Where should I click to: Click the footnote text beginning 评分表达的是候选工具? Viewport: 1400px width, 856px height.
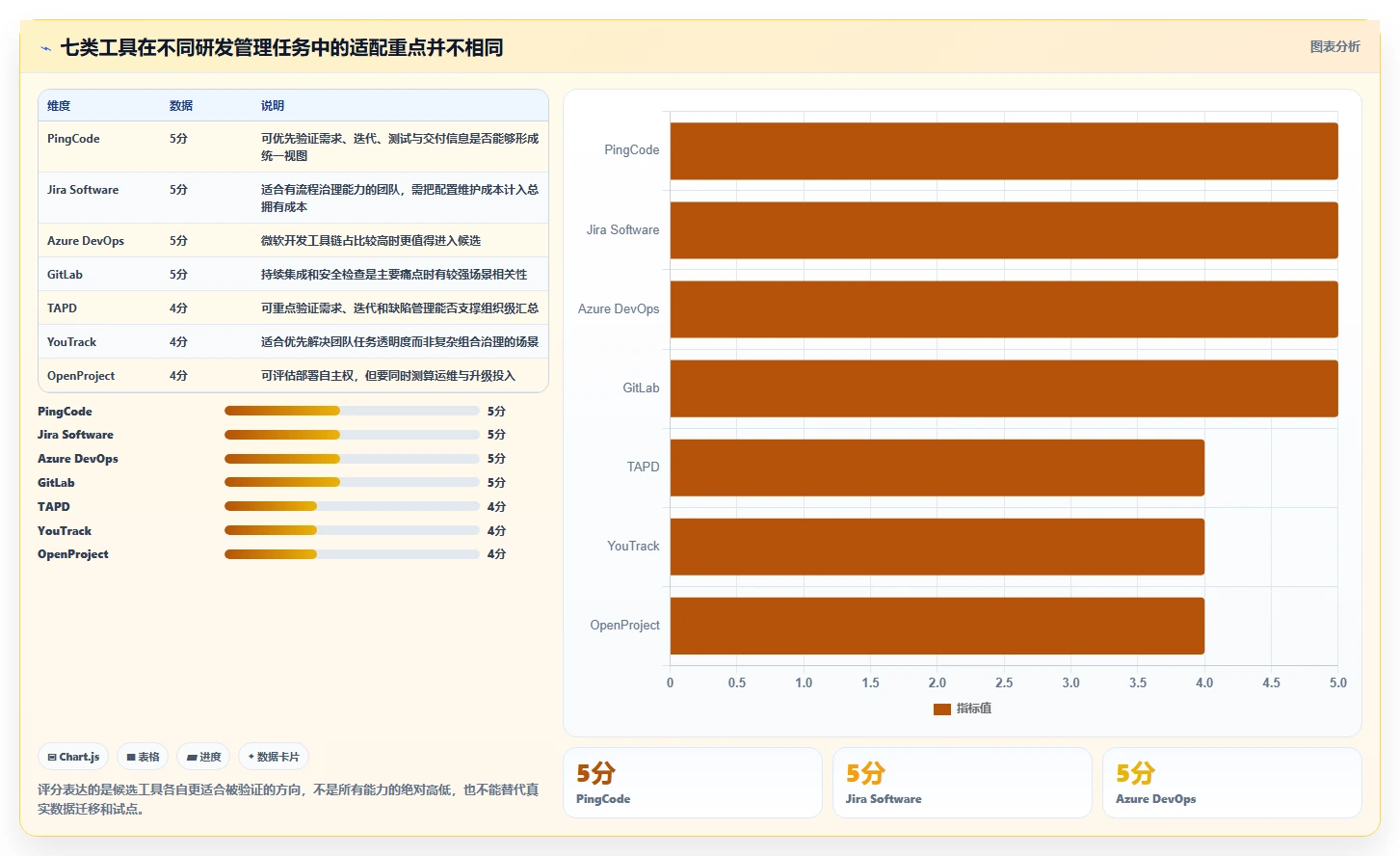(288, 799)
